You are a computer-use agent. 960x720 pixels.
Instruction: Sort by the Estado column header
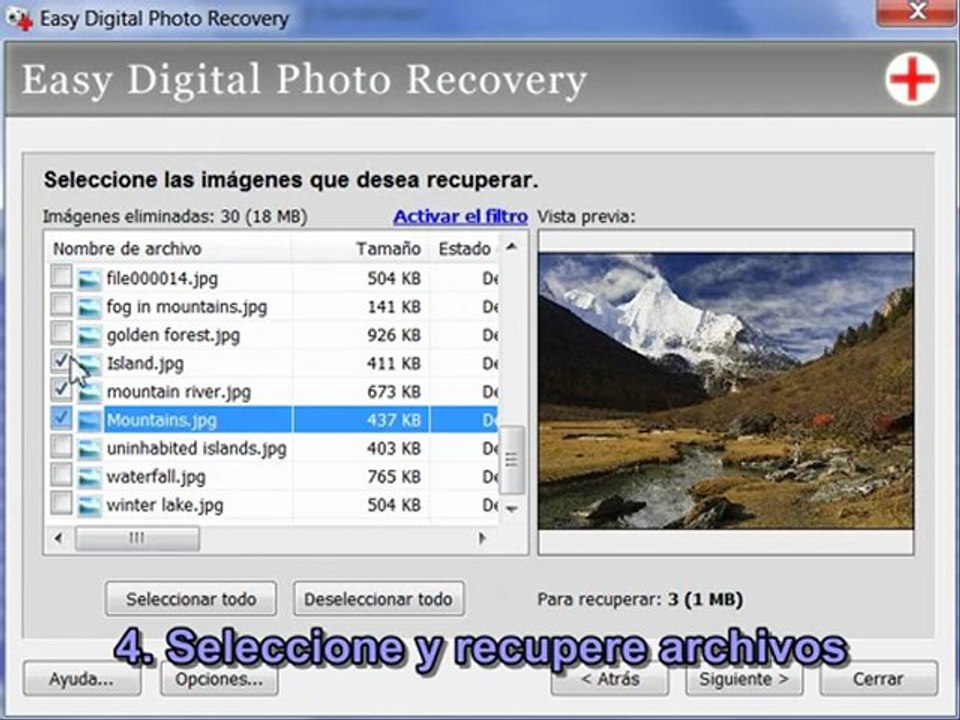(x=464, y=249)
